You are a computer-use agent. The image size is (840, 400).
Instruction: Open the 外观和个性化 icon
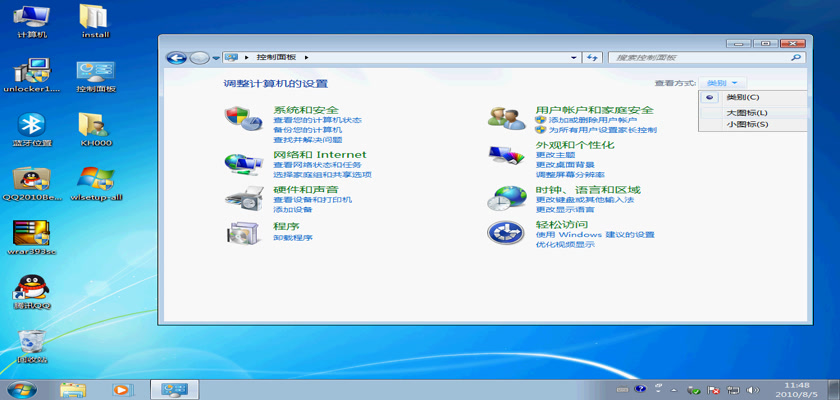pos(505,155)
